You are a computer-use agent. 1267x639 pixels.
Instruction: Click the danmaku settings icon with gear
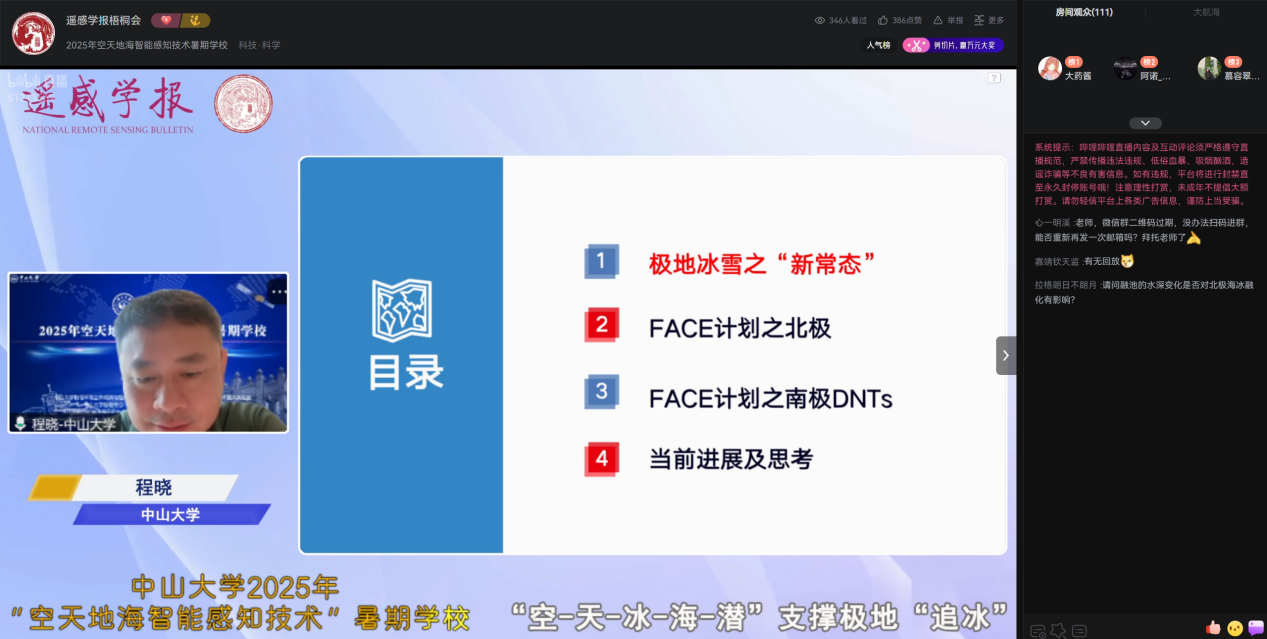click(x=1037, y=630)
